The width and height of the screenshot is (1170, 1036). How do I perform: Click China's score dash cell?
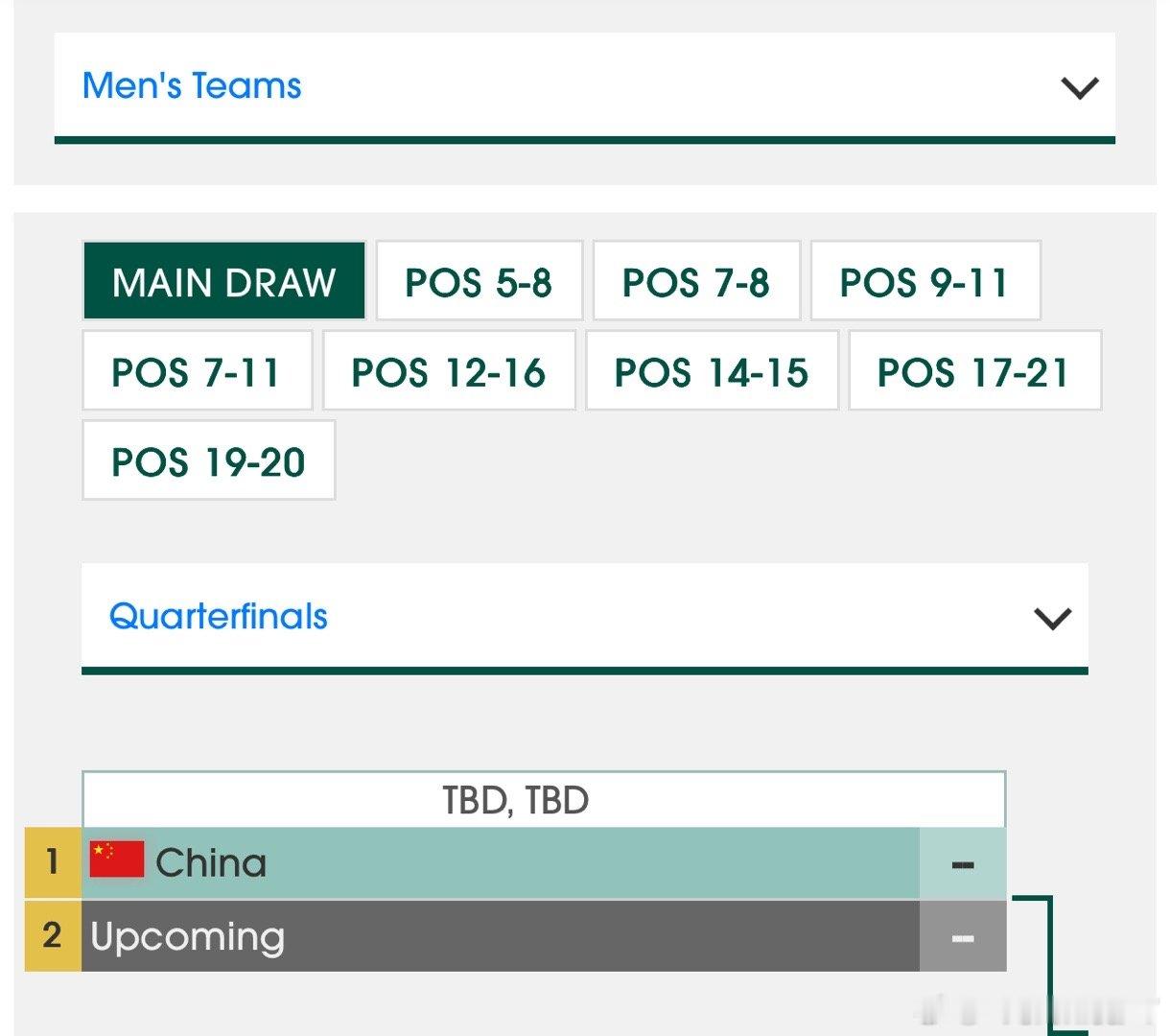coord(963,863)
